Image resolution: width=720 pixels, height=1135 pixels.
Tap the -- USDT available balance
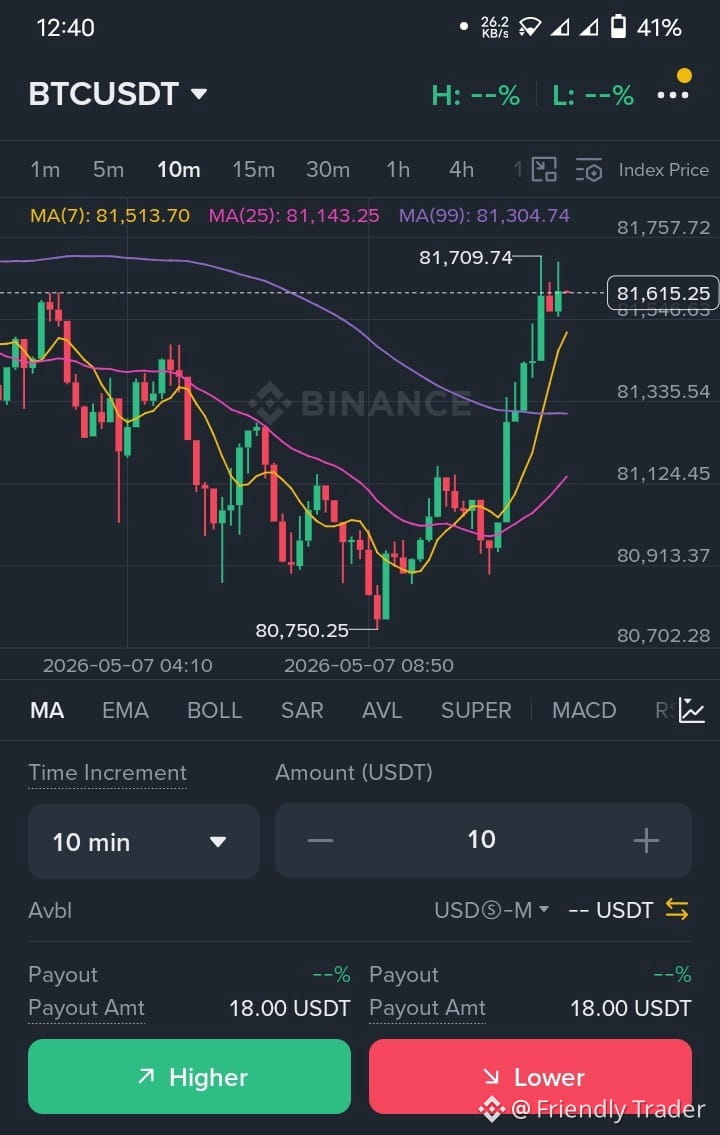click(x=611, y=910)
